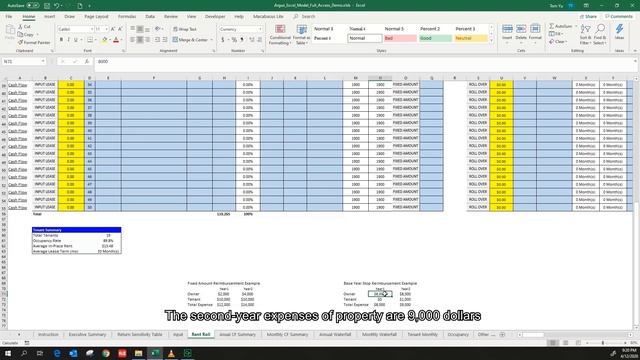Image resolution: width=640 pixels, height=360 pixels.
Task: Open the Annual Waterfall sheet tab
Action: point(335,334)
